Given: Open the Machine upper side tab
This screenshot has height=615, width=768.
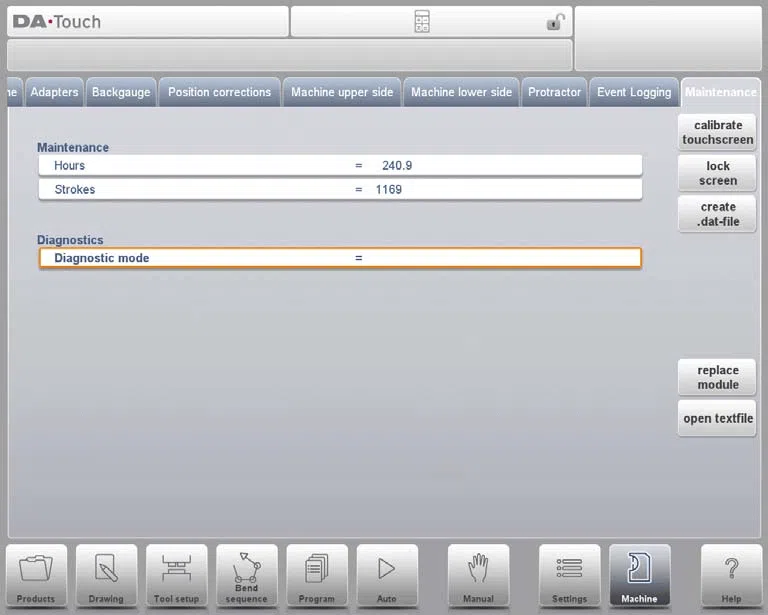Looking at the screenshot, I should pos(342,92).
